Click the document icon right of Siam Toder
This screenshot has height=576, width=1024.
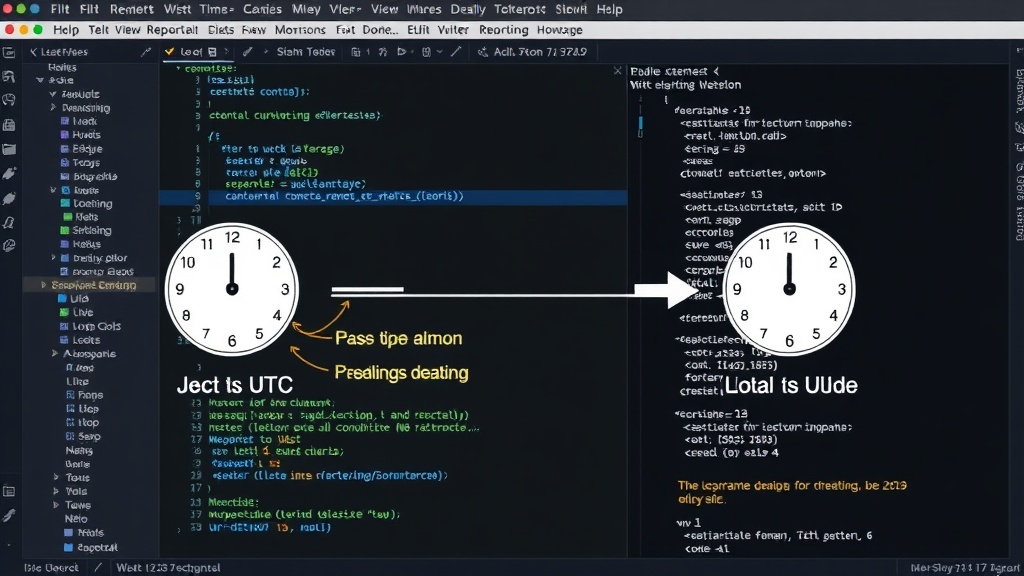coord(356,52)
